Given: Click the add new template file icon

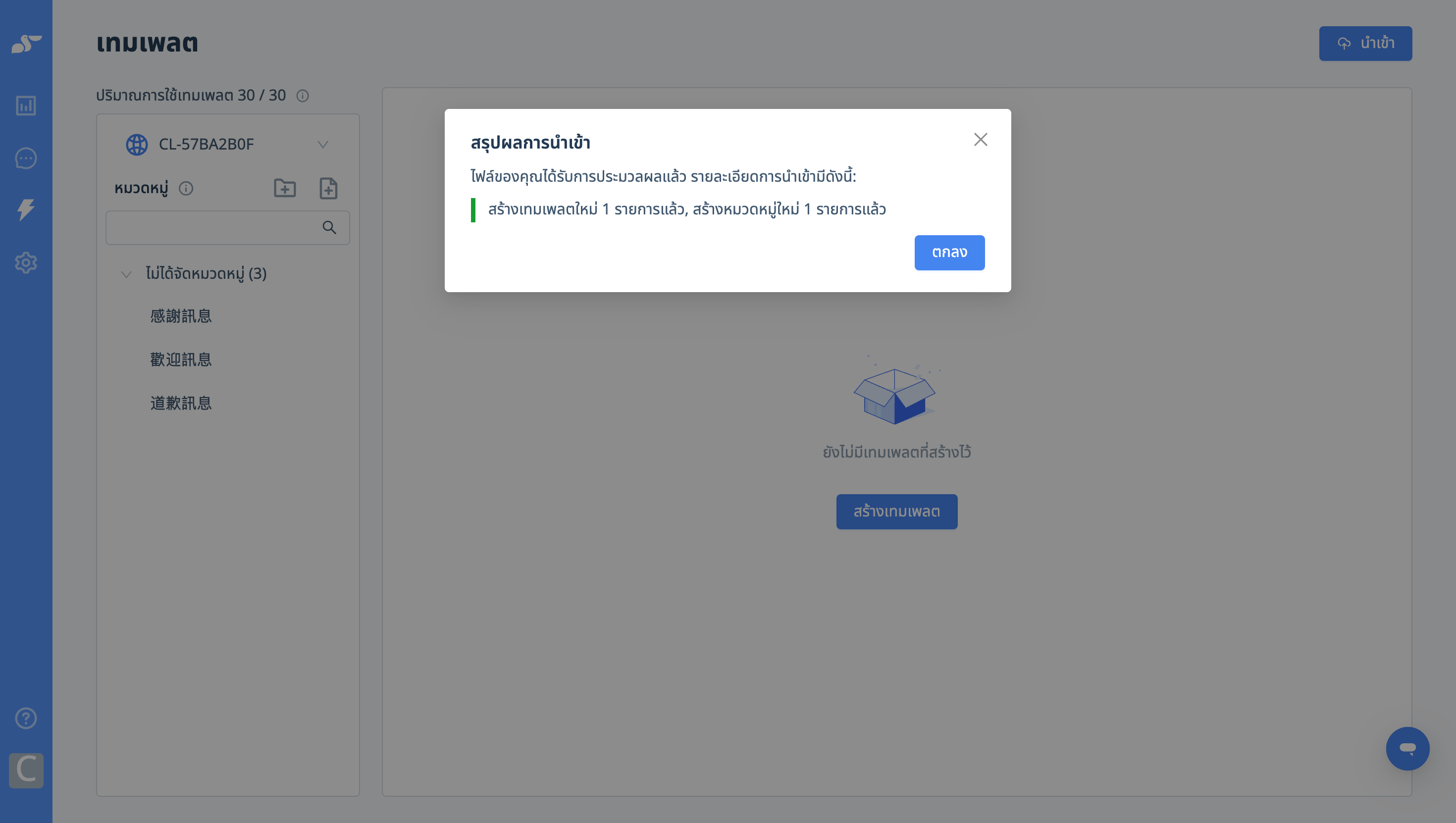Looking at the screenshot, I should point(328,188).
